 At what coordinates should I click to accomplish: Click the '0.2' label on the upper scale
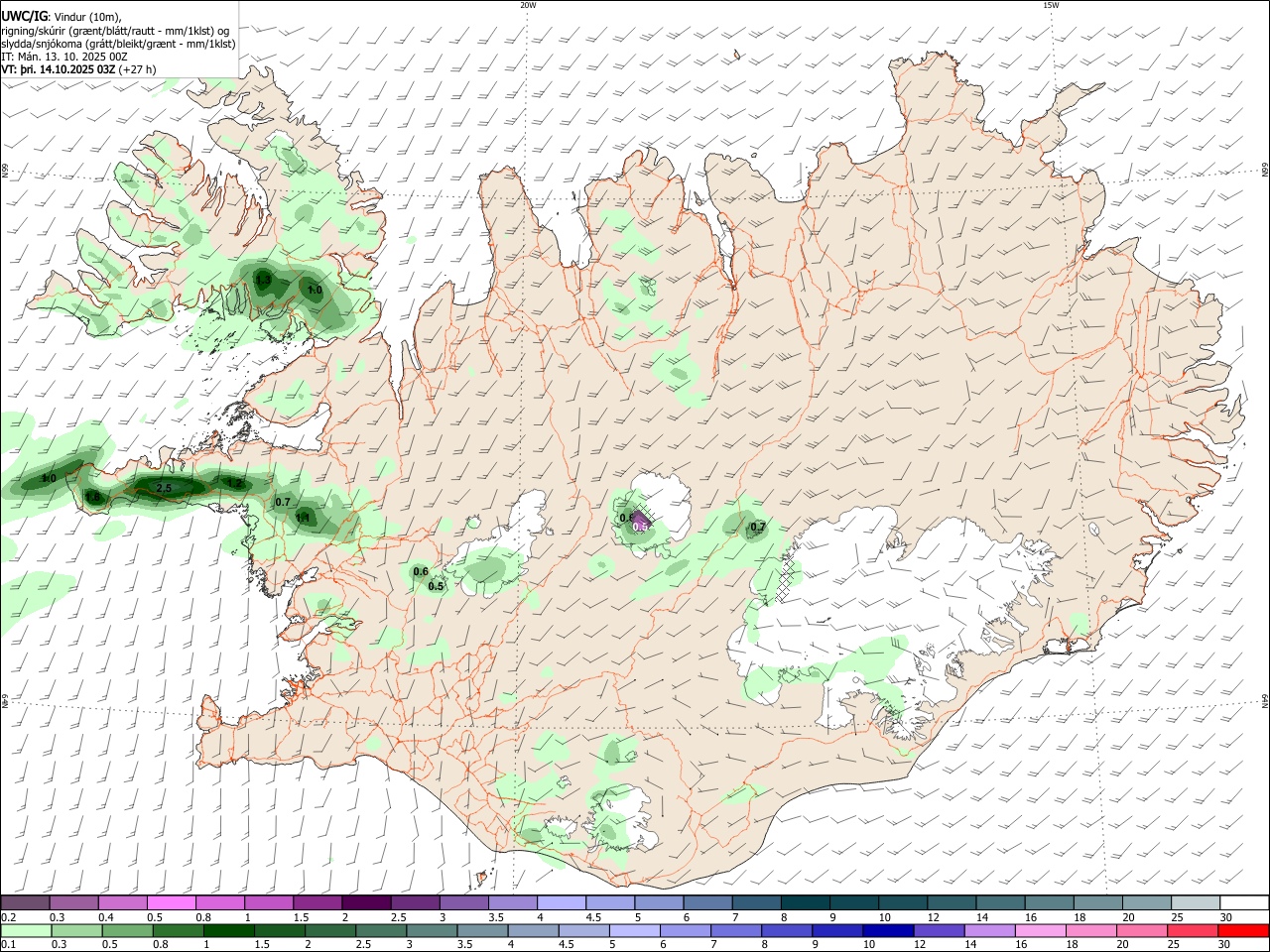pos(9,917)
